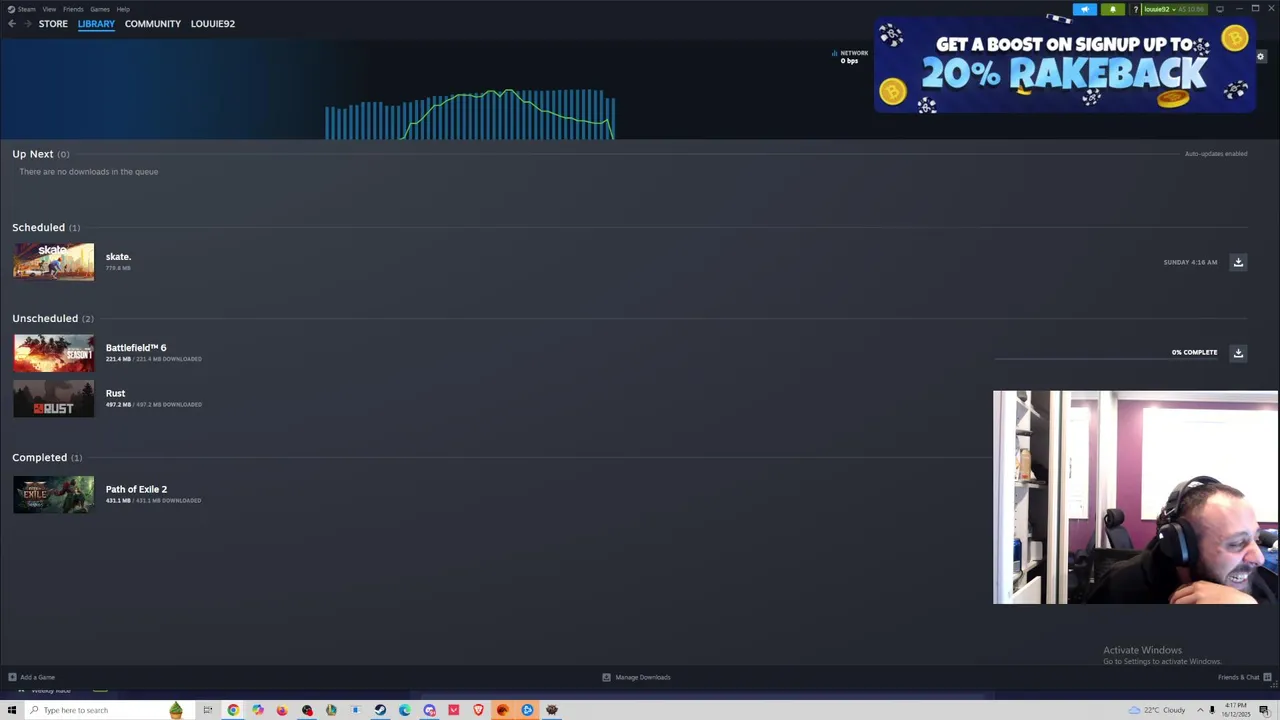
Task: Click the network download graph
Action: click(469, 114)
